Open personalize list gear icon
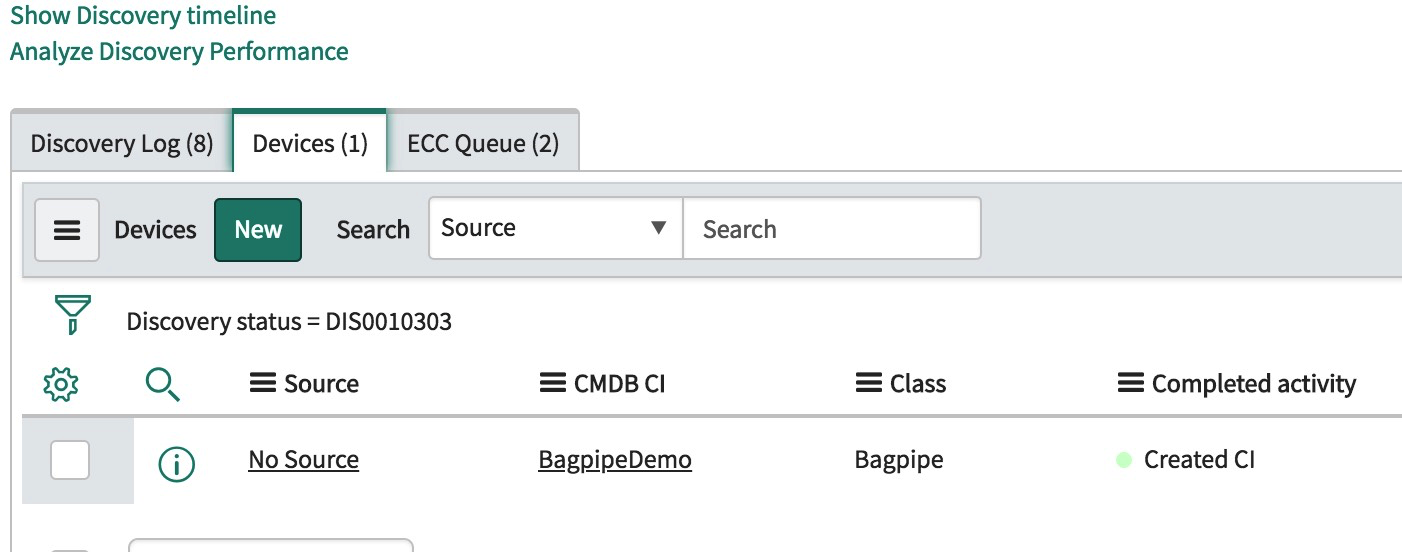This screenshot has height=552, width=1402. pos(61,384)
